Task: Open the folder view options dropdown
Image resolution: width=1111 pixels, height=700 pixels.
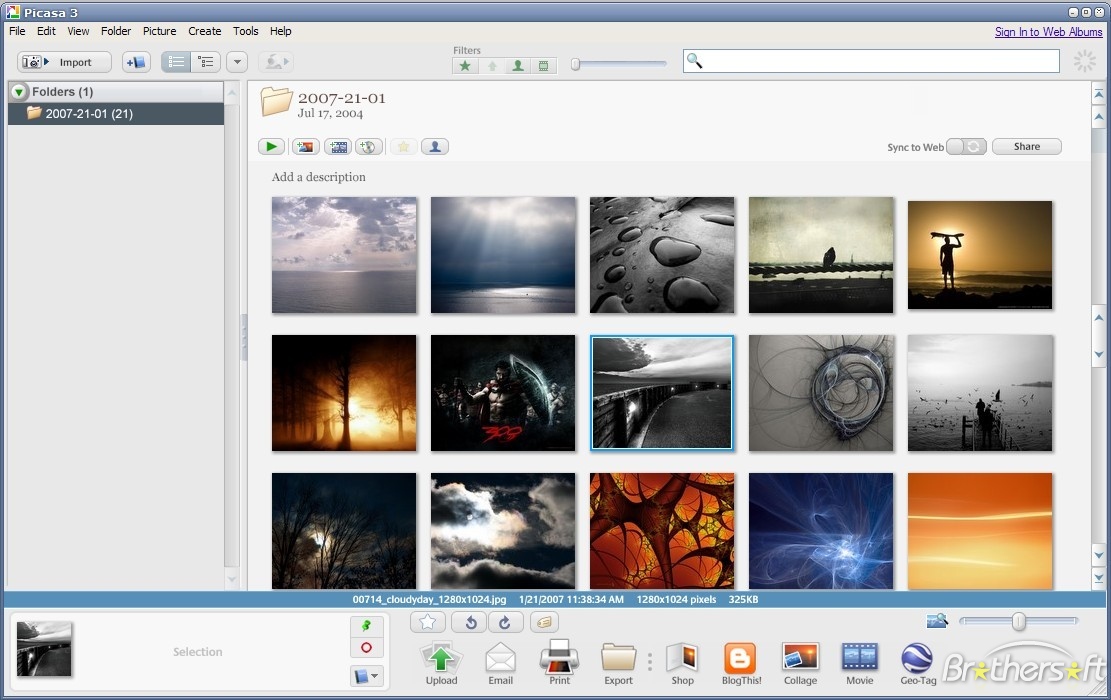Action: coord(237,62)
